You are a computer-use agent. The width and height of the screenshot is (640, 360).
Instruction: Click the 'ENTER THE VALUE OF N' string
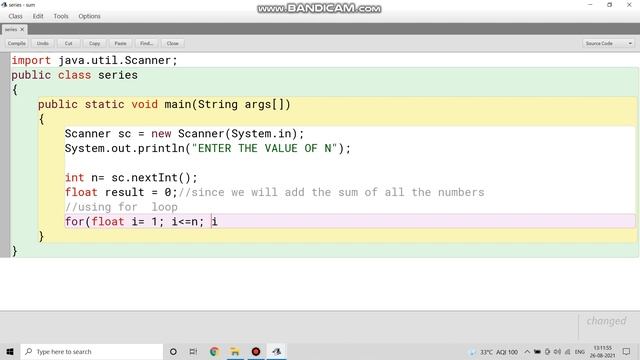(x=264, y=148)
